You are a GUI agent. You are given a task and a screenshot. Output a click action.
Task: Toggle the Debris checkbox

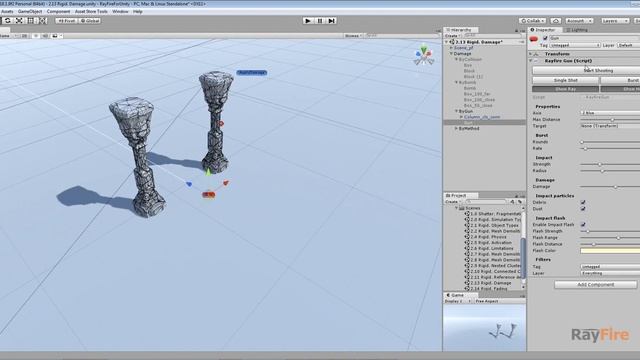[583, 202]
